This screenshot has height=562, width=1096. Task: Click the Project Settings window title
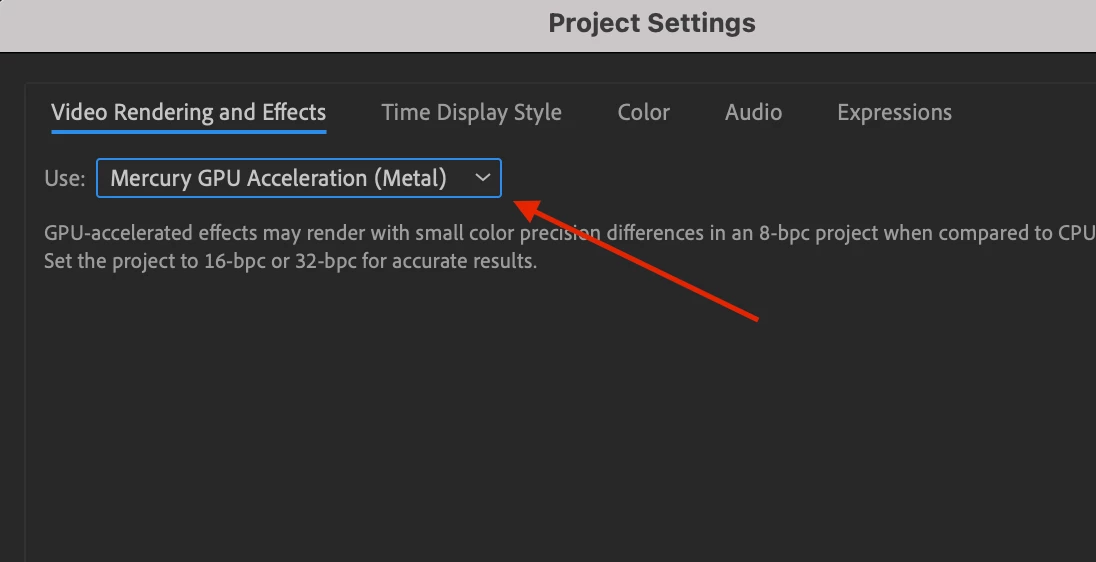(x=651, y=23)
